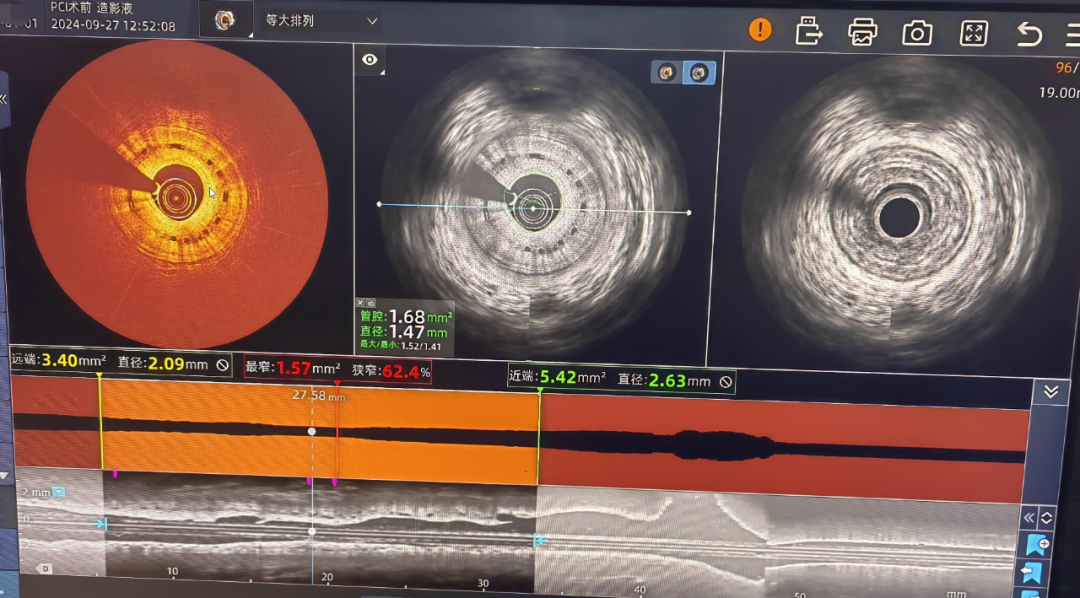Click the orange warning alert icon

click(x=760, y=30)
